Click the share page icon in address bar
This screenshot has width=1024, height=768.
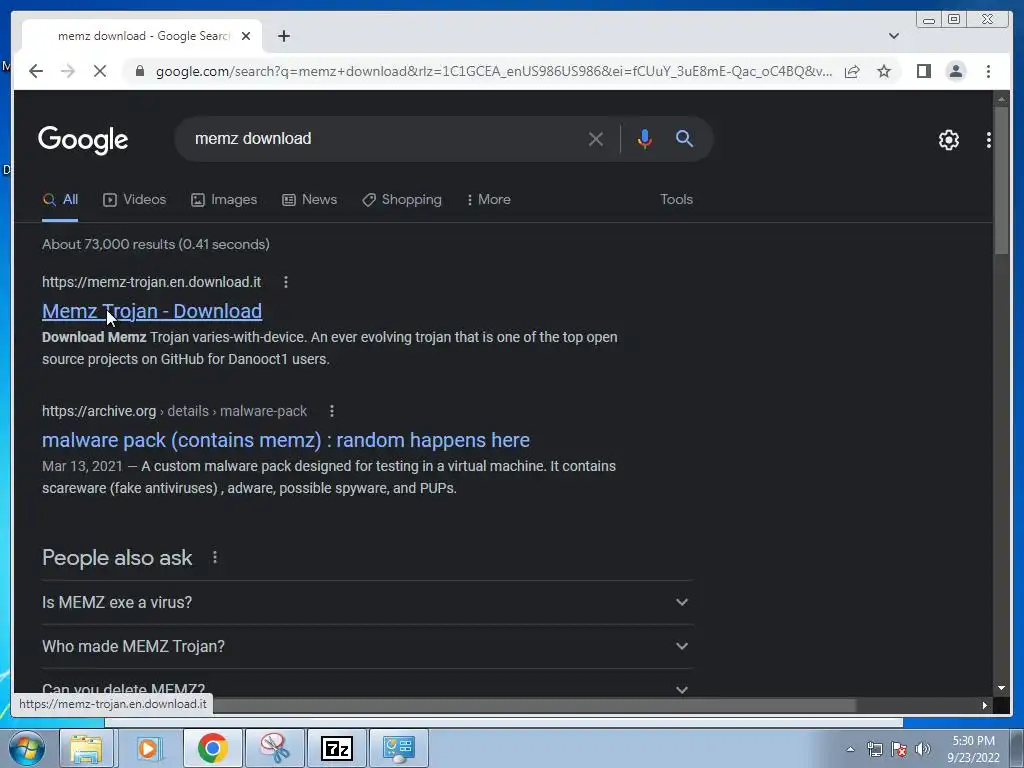tap(852, 71)
